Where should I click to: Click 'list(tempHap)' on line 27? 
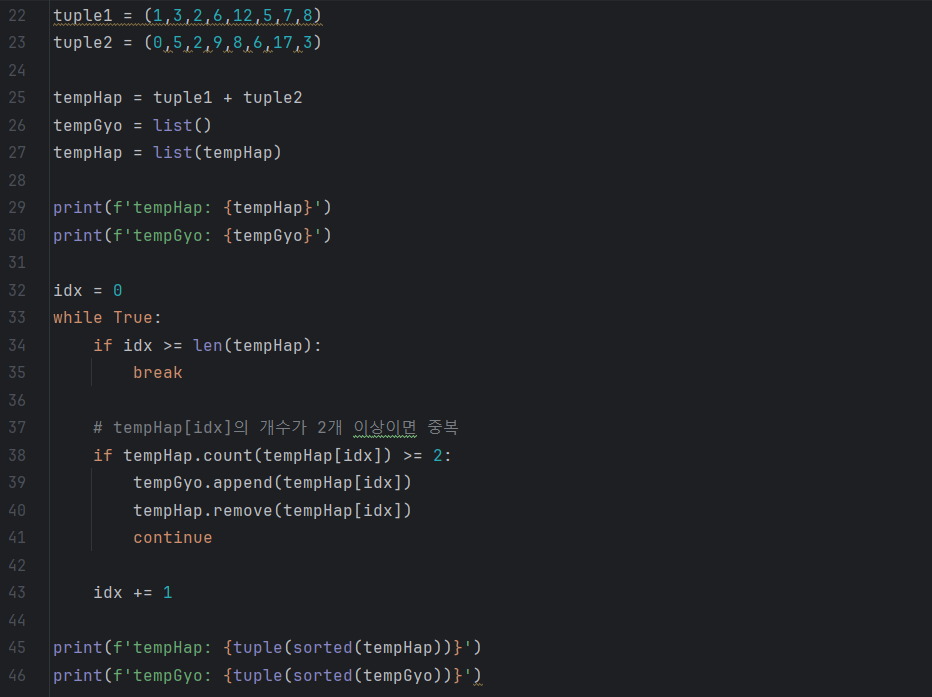pos(217,153)
